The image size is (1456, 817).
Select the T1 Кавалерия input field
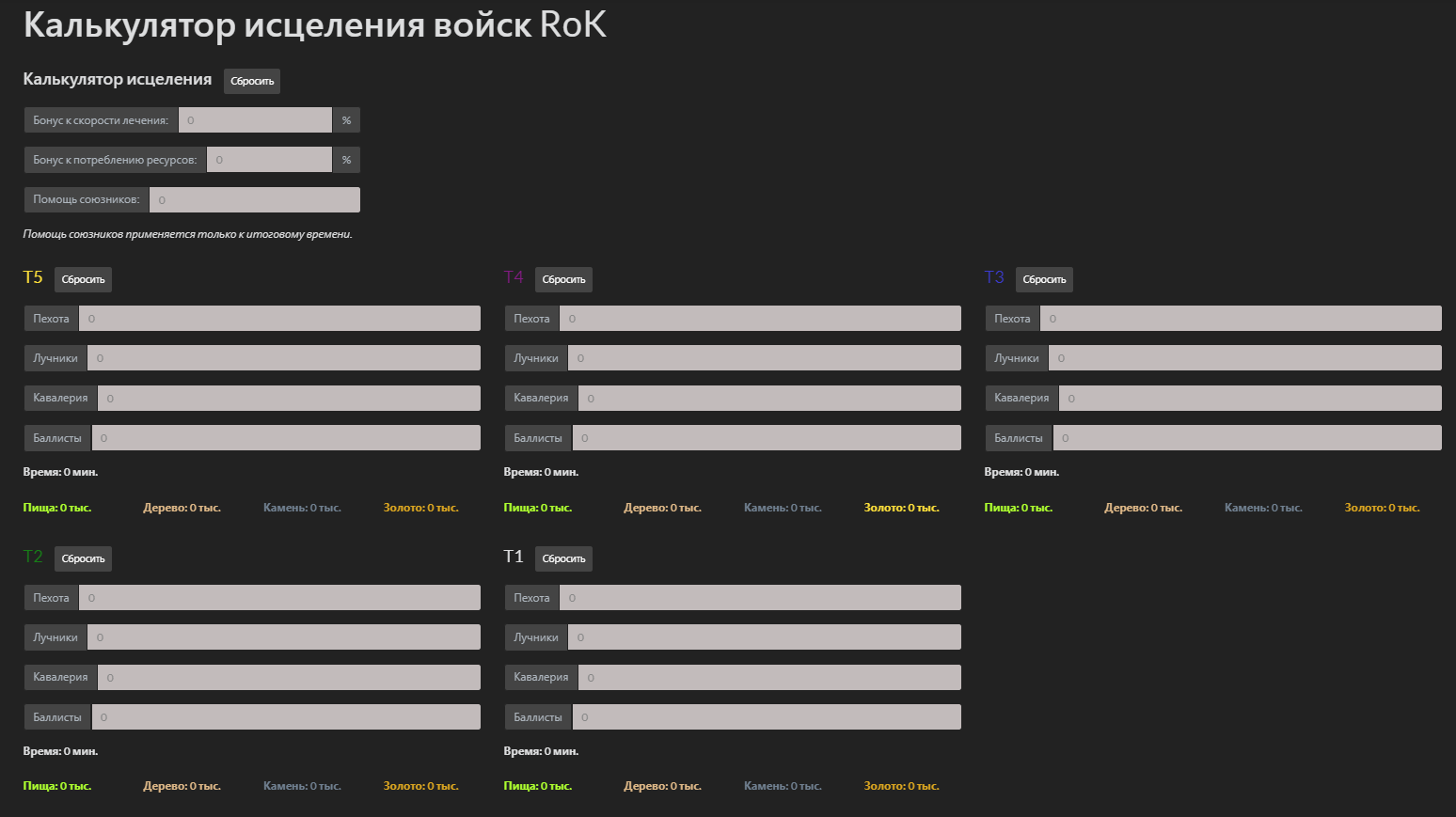[769, 677]
